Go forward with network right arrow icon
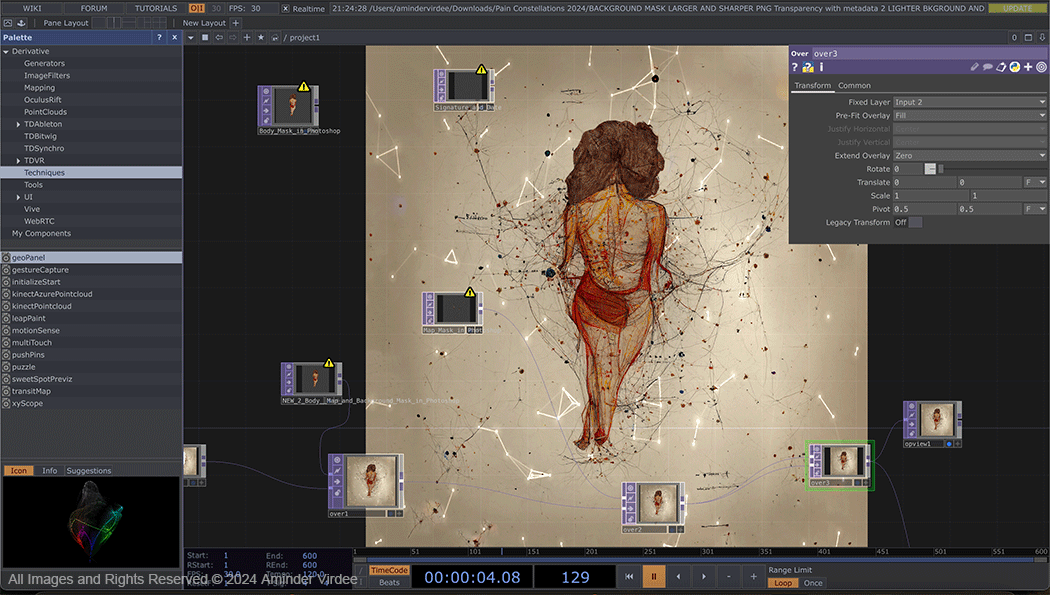 click(x=232, y=37)
